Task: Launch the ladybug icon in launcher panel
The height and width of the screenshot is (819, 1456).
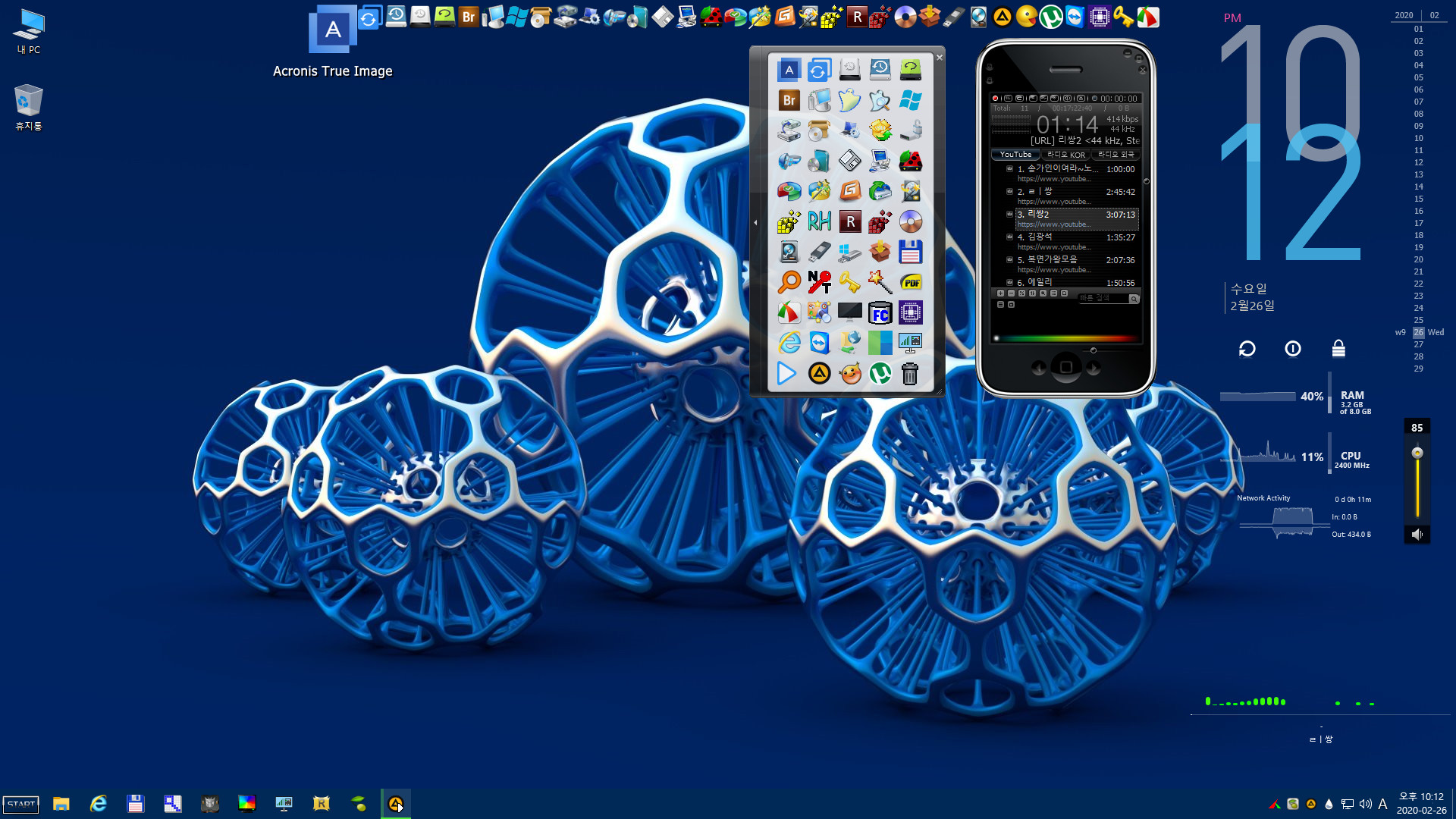Action: point(911,161)
